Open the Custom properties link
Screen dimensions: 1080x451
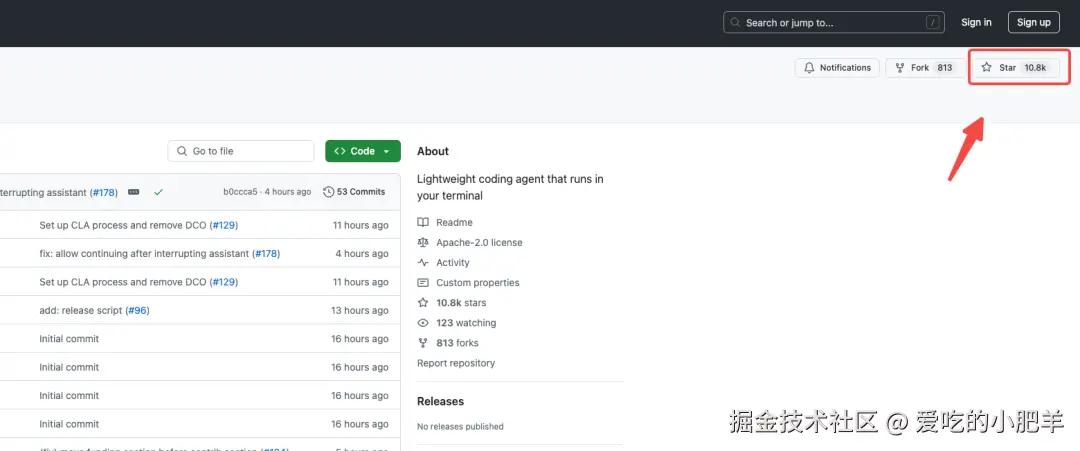[478, 282]
